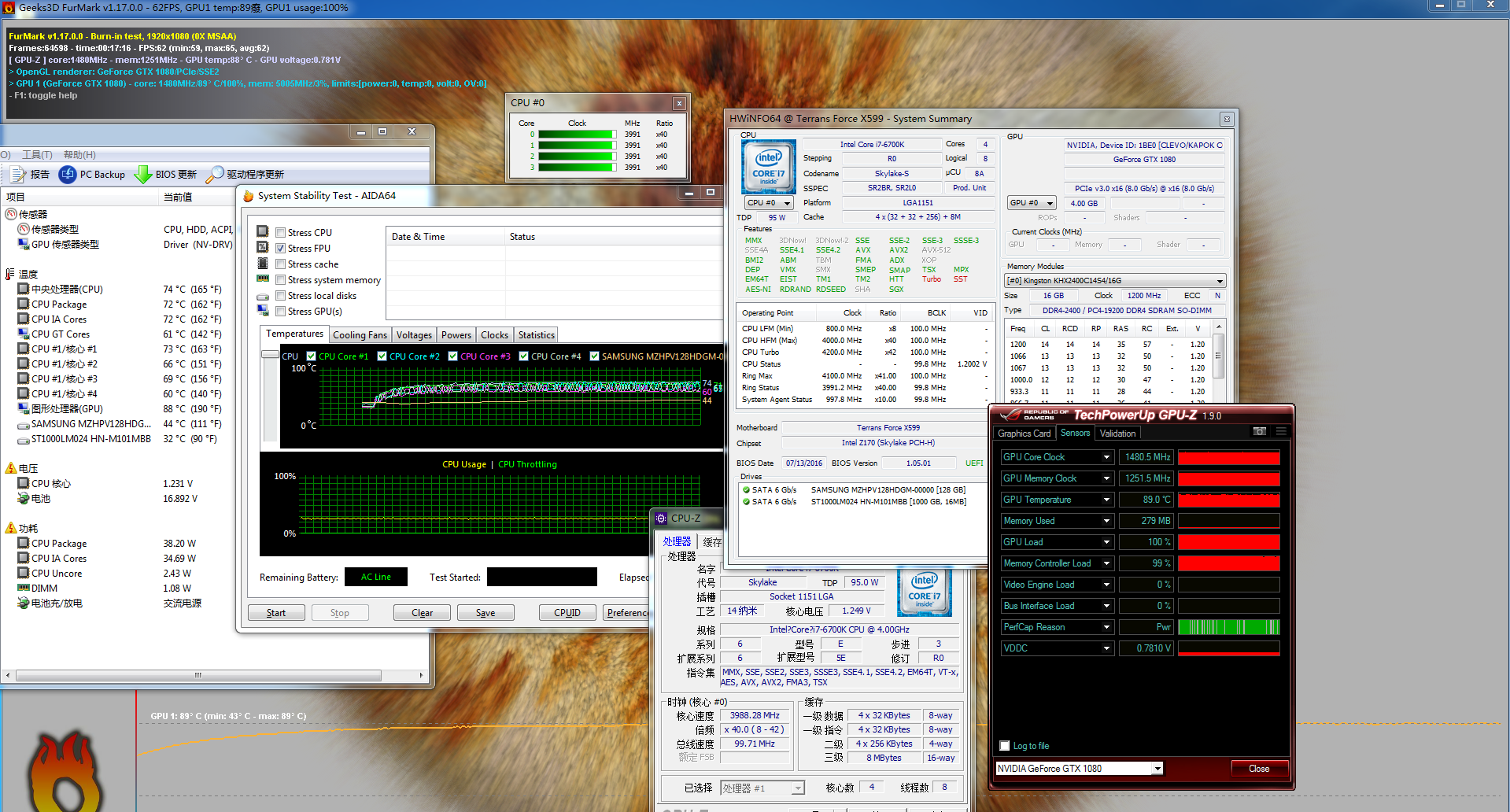
Task: Click the DIMM memory icon
Action: (24, 588)
